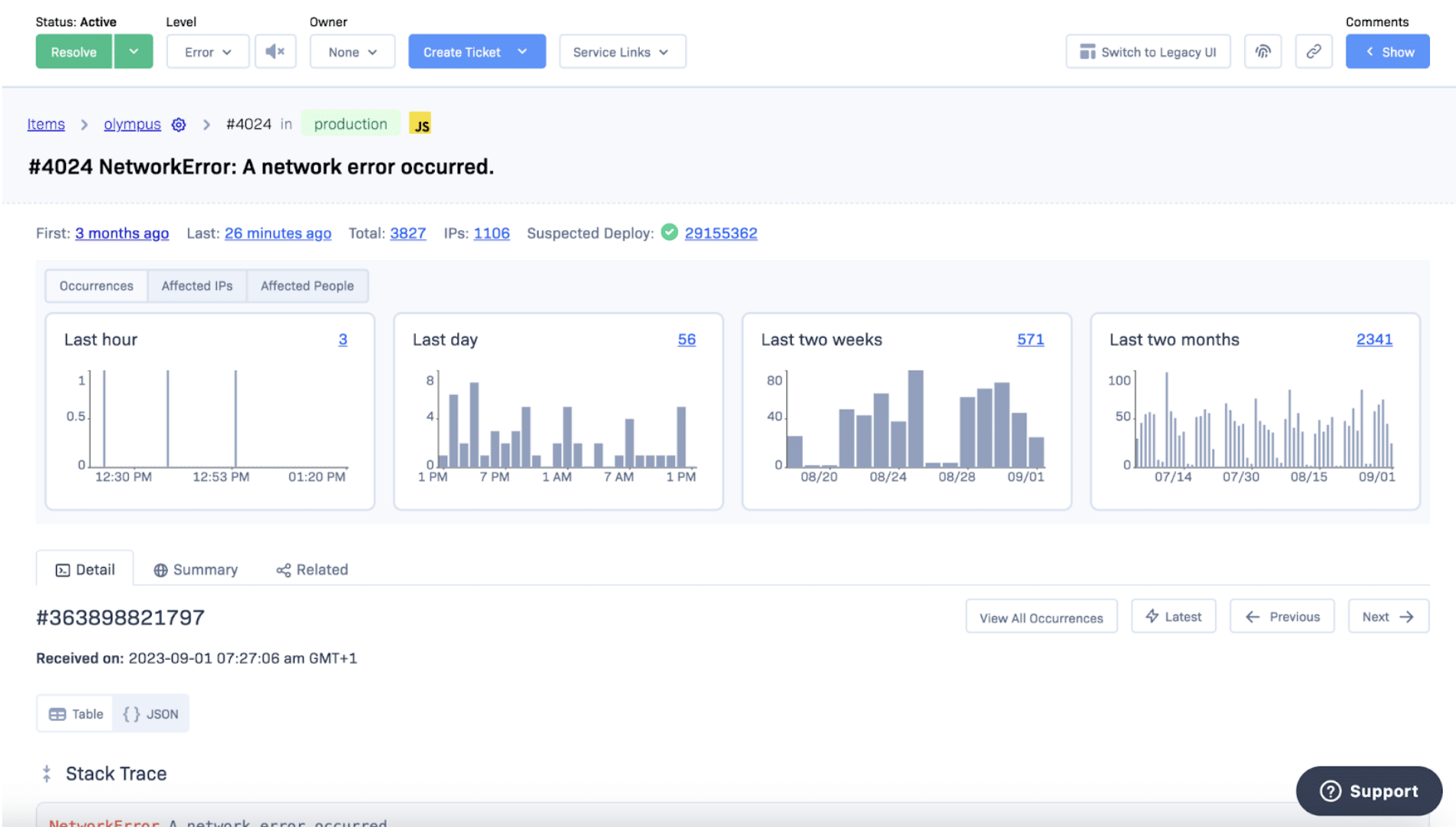Open the Level Error dropdown
Image resolution: width=1456 pixels, height=827 pixels.
(x=207, y=51)
